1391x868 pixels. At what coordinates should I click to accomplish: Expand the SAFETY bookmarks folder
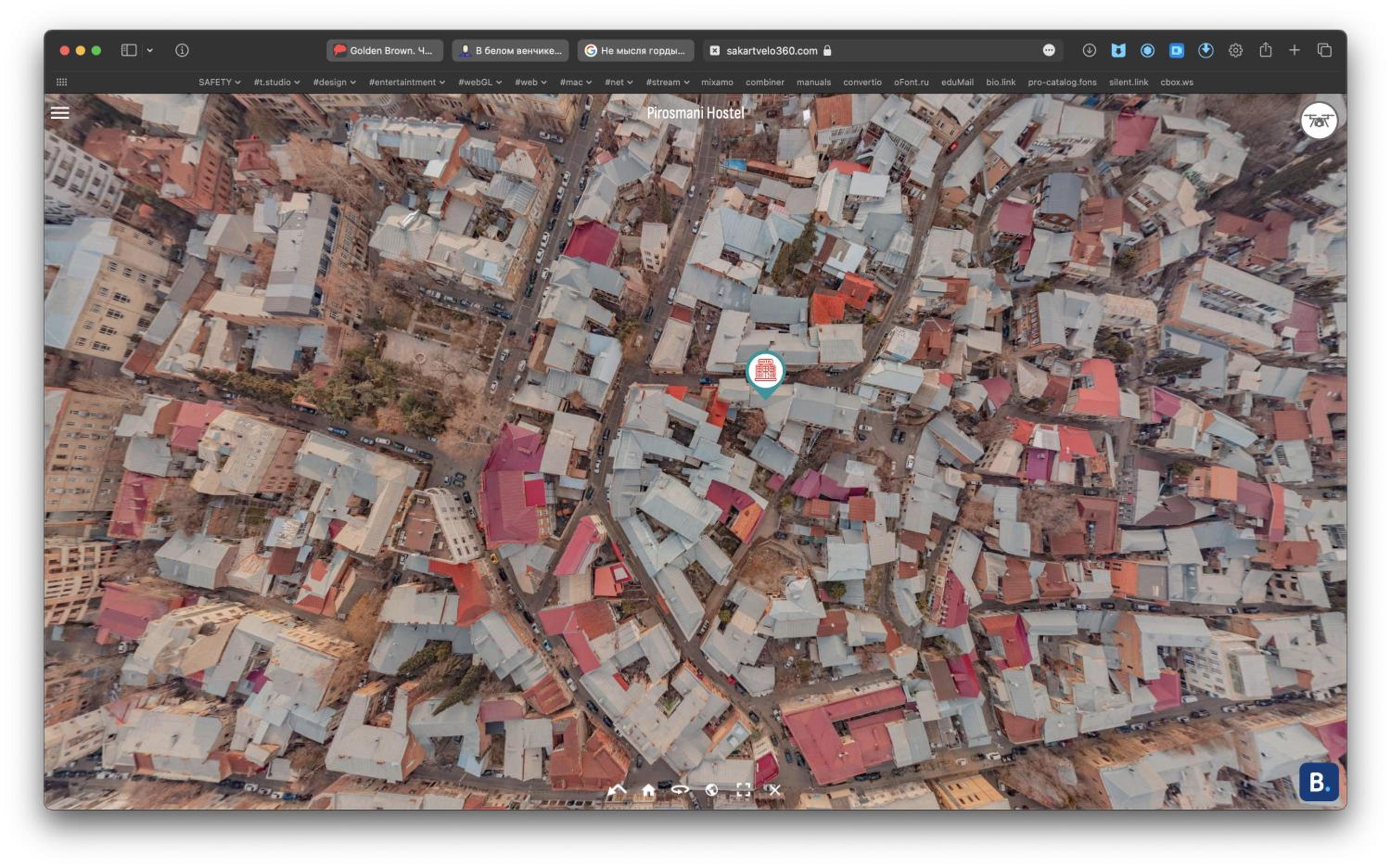tap(219, 82)
